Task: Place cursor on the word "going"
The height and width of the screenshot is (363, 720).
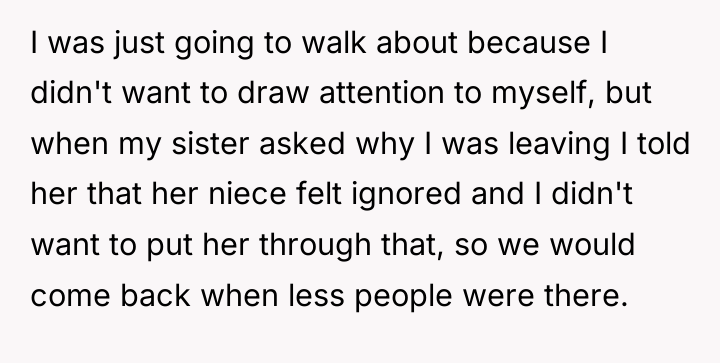Action: [x=214, y=44]
